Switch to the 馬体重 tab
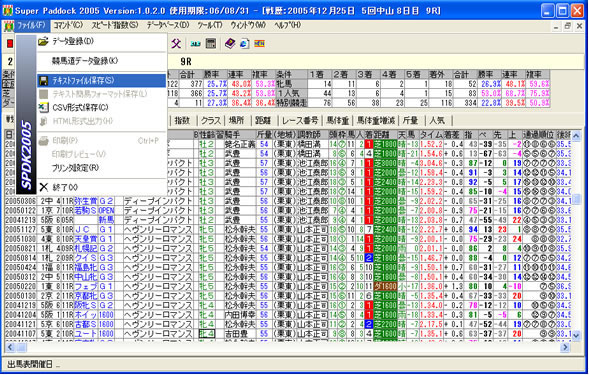The width and height of the screenshot is (589, 375). (338, 120)
